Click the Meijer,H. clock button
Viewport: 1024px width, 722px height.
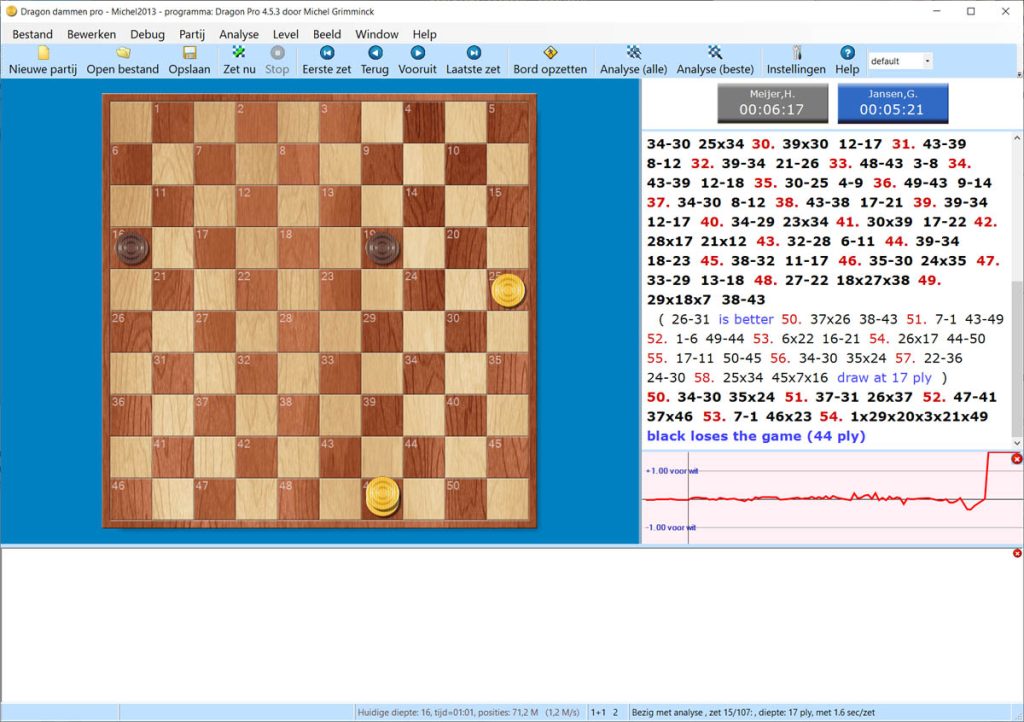coord(773,103)
